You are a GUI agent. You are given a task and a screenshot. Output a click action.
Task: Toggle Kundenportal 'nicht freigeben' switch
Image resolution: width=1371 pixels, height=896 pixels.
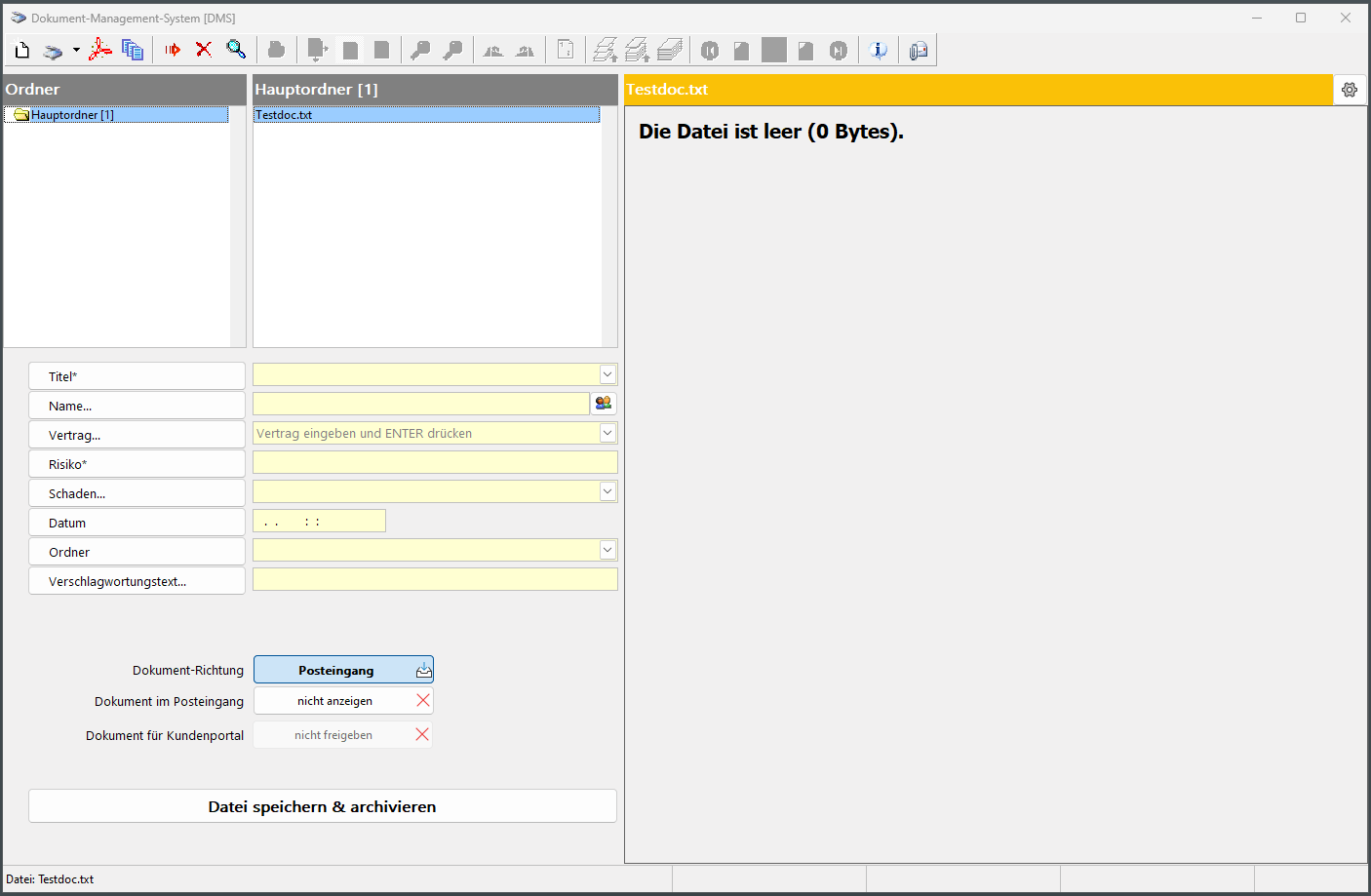point(343,735)
